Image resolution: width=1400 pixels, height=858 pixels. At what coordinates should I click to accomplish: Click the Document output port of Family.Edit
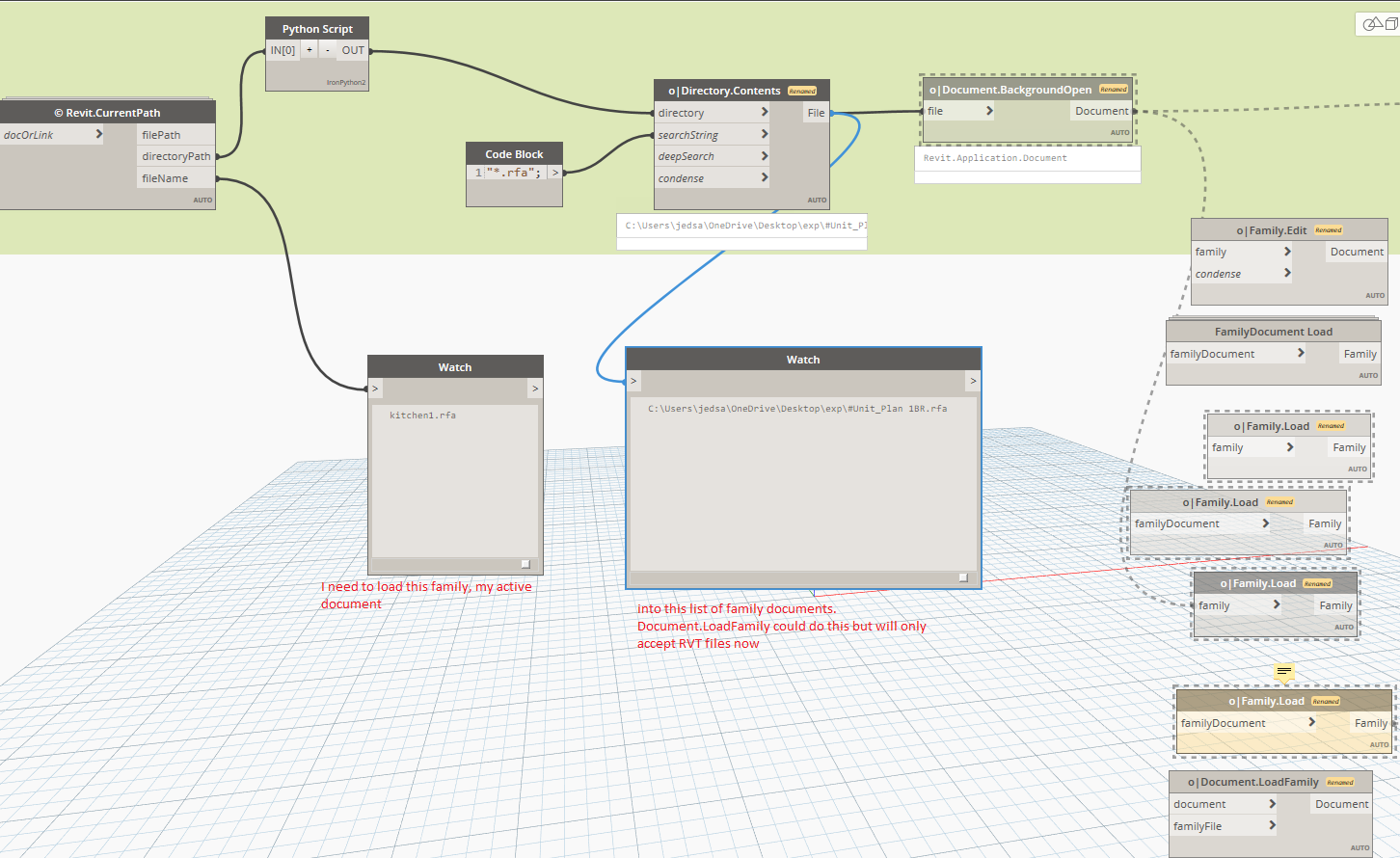pos(1357,252)
